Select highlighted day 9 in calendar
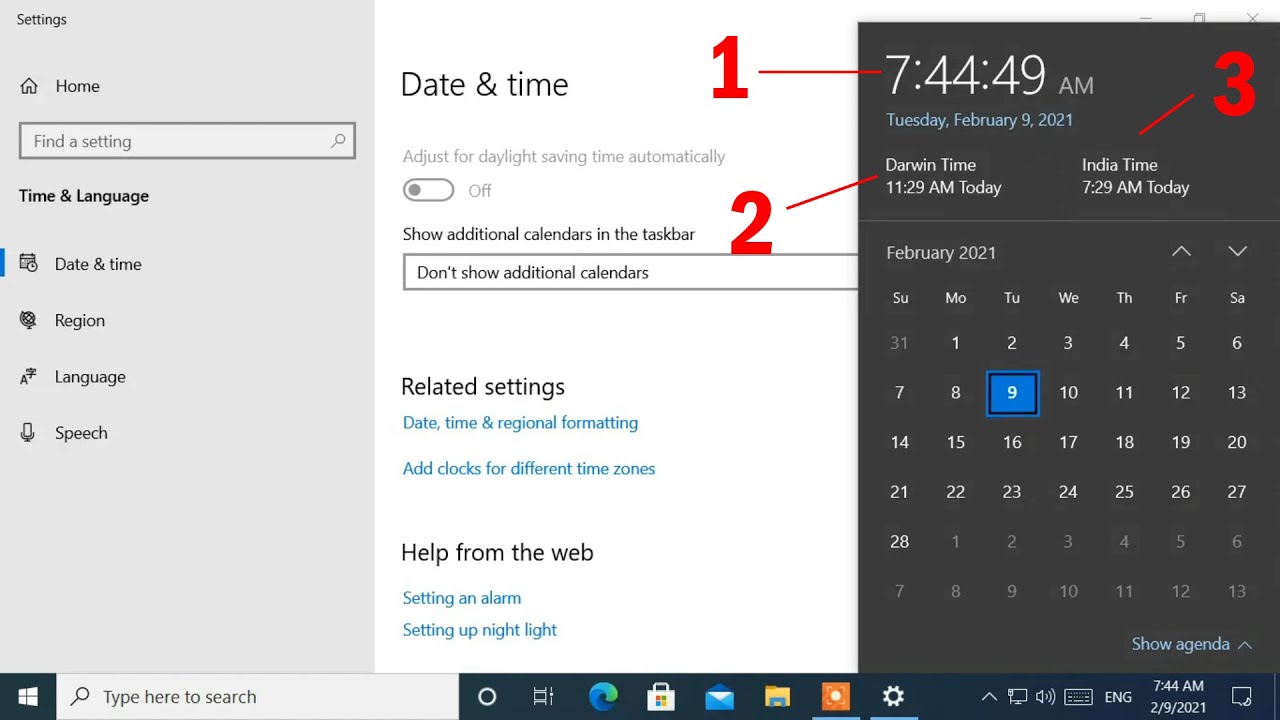1280x720 pixels. (x=1012, y=393)
